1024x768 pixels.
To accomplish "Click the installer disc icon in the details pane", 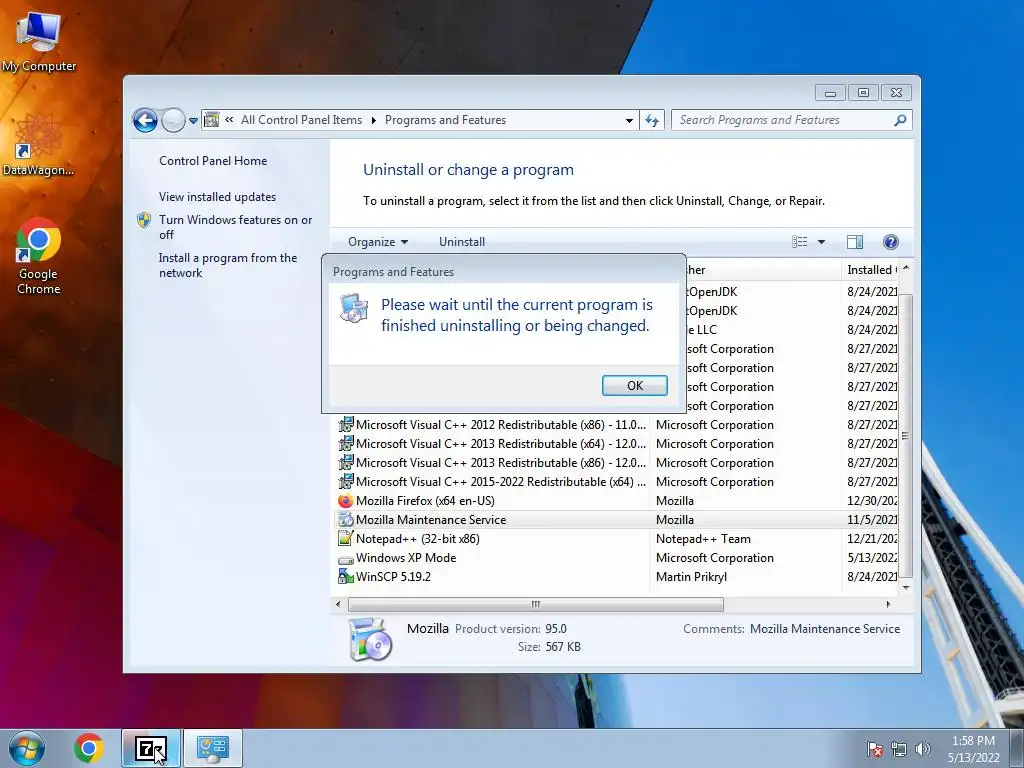I will click(370, 639).
